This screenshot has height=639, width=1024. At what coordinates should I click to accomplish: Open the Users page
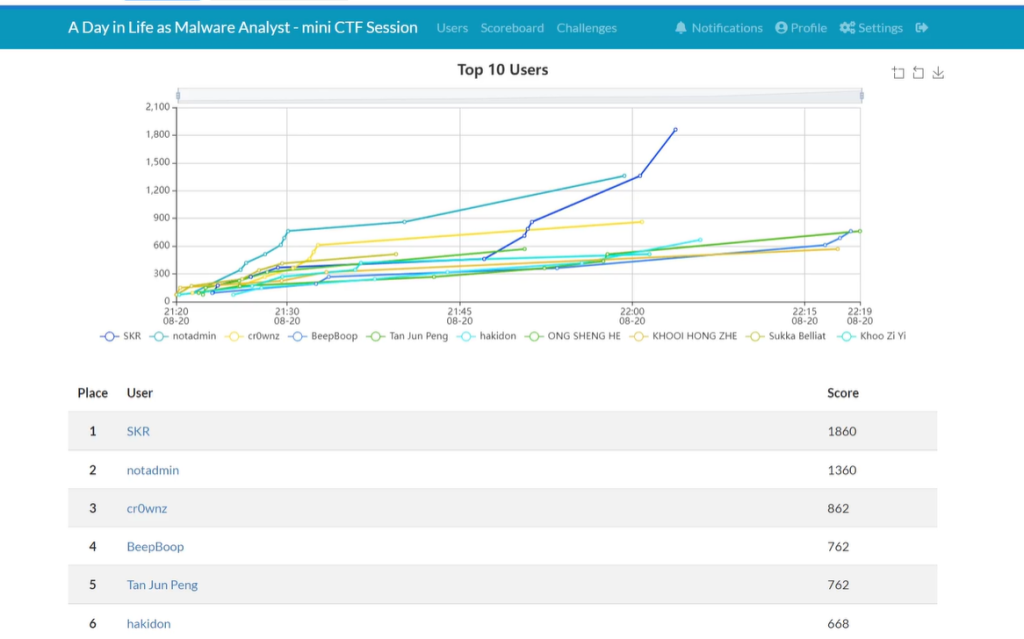click(x=452, y=28)
